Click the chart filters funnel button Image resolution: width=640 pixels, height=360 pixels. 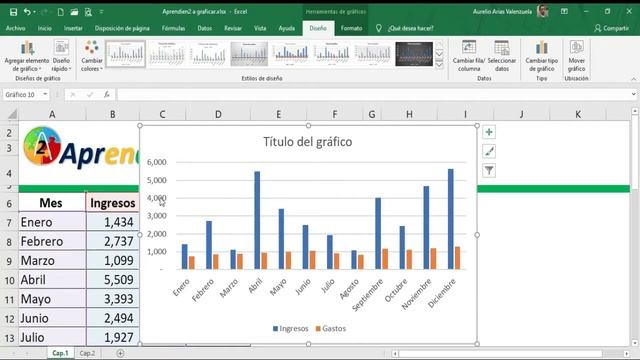tap(489, 170)
